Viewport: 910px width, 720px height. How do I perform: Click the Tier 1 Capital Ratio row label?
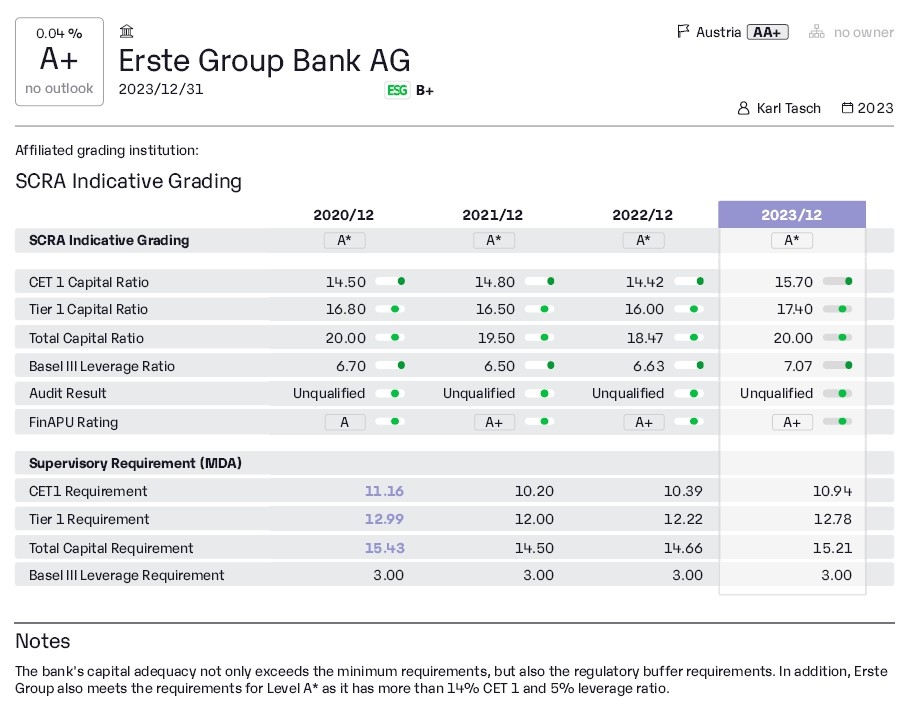pos(88,310)
